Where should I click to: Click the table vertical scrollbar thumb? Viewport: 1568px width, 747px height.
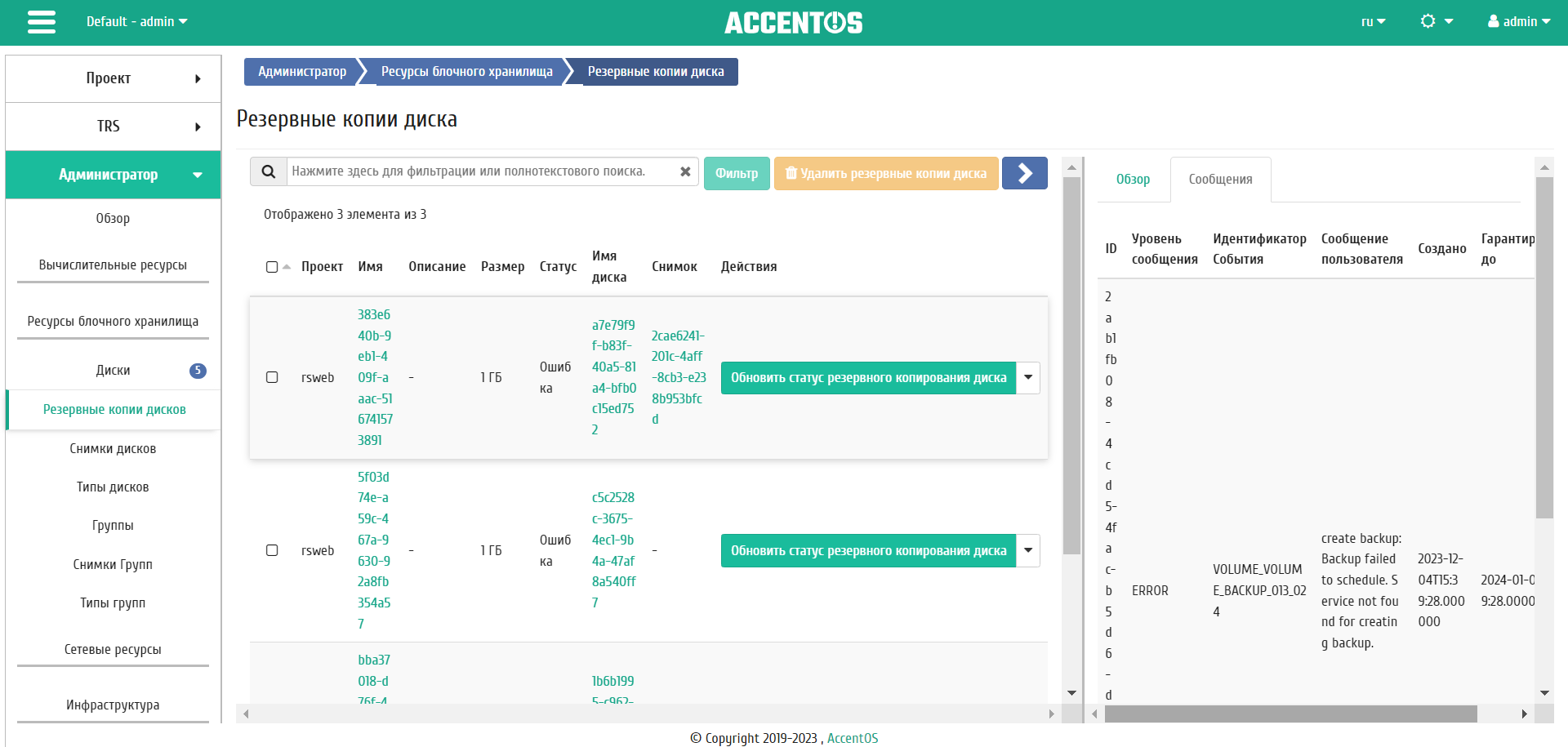(x=1072, y=365)
